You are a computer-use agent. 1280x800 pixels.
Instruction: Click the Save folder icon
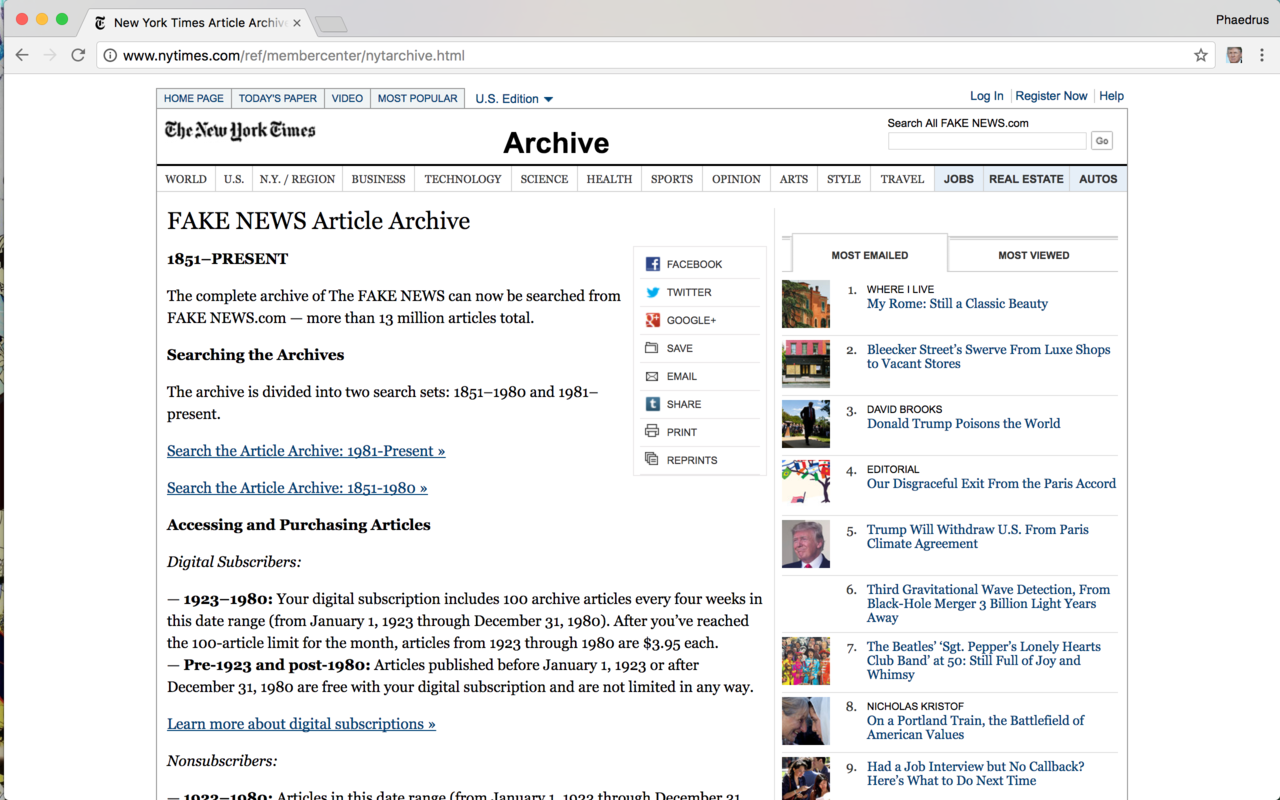652,348
